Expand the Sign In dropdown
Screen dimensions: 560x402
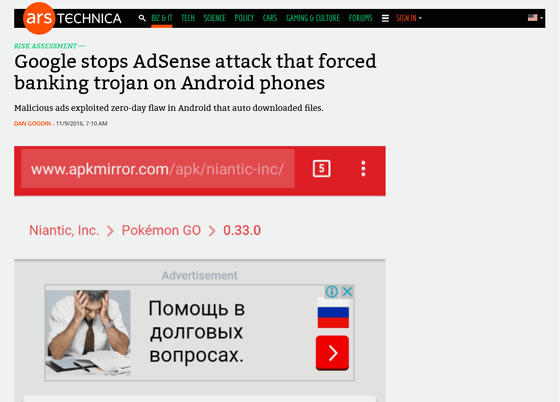click(409, 18)
